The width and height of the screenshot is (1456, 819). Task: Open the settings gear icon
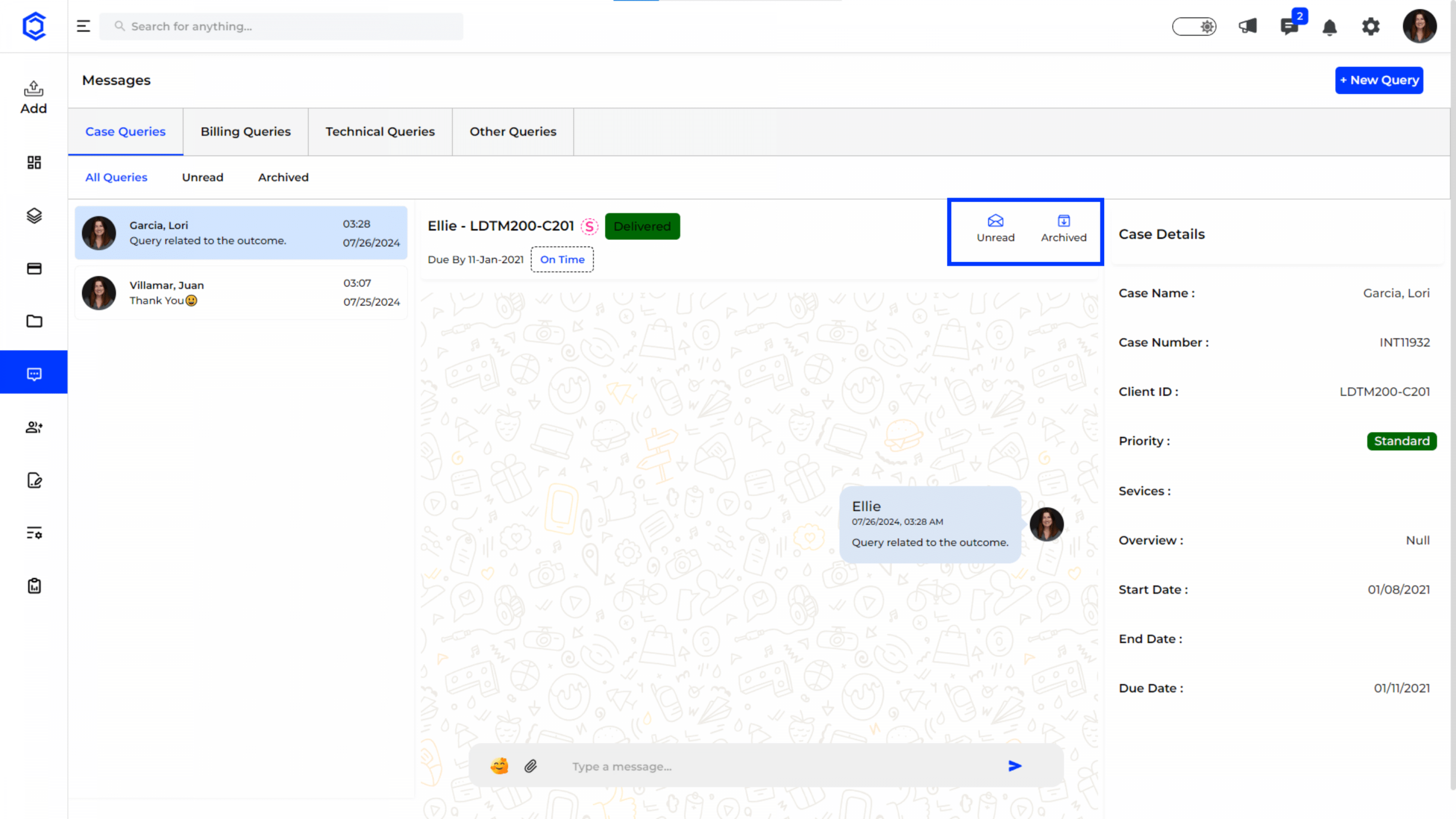1371,26
